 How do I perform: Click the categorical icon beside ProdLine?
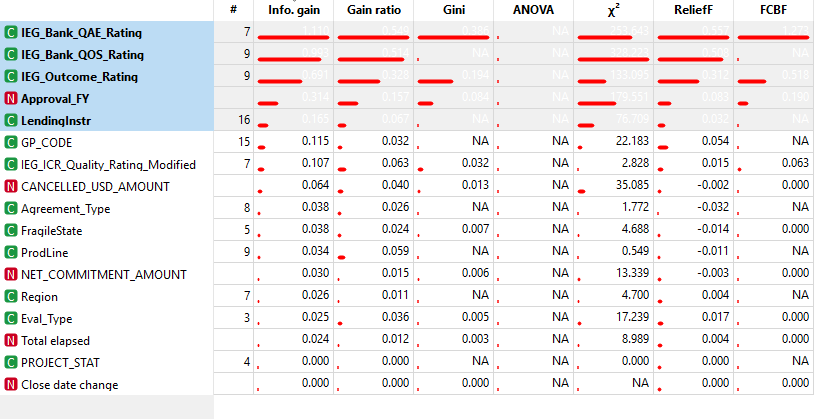coord(10,253)
